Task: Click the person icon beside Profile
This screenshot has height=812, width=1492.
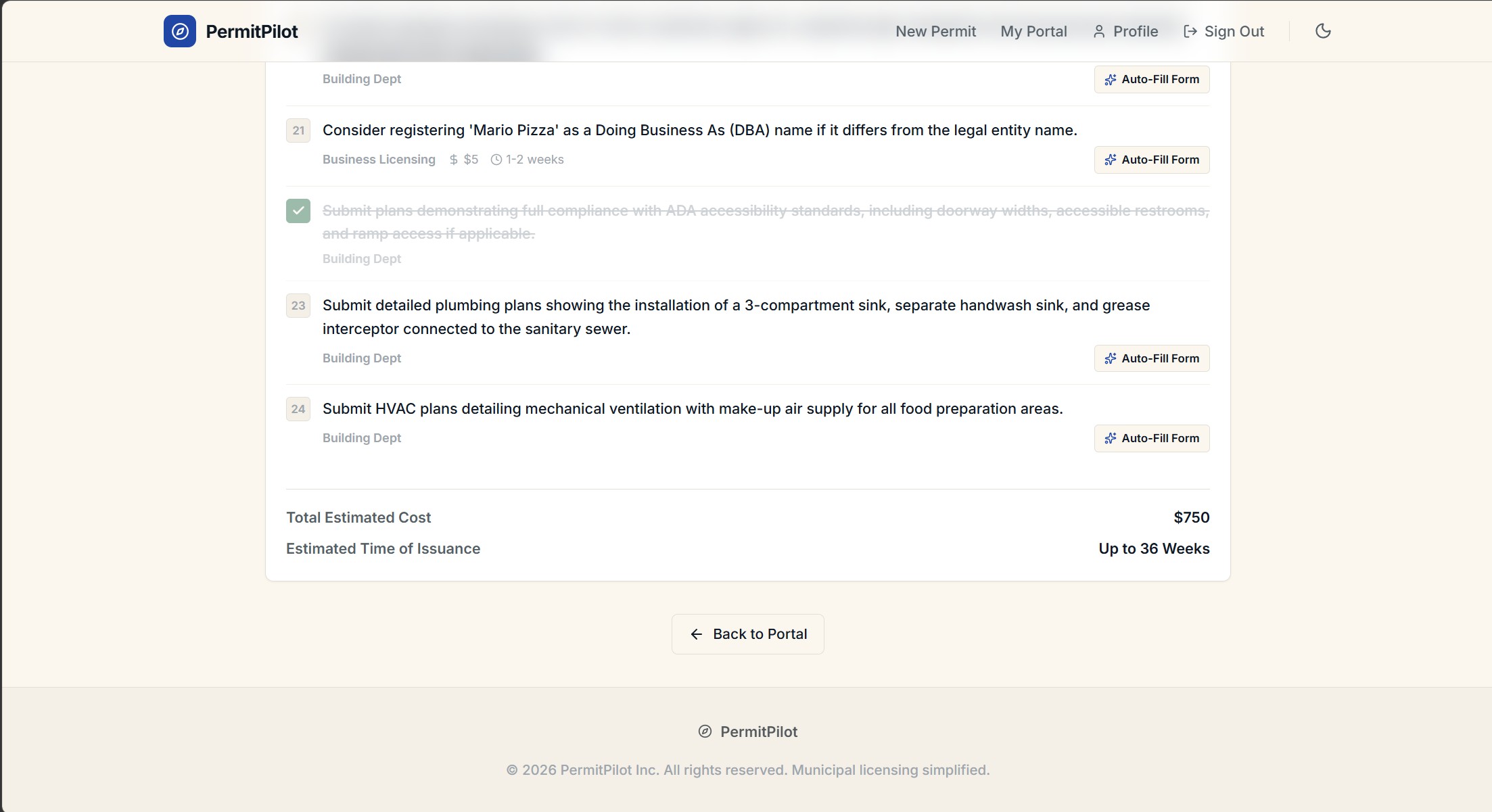Action: click(x=1099, y=32)
